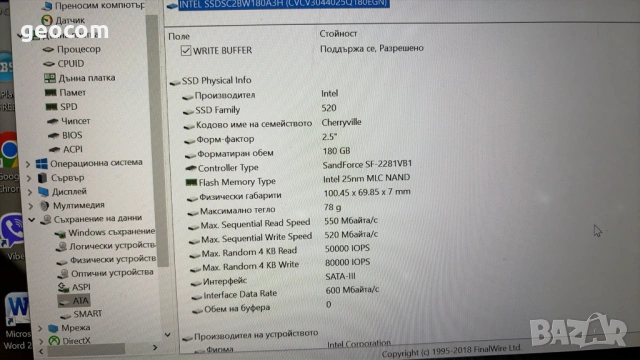The image size is (640, 360).
Task: Expand the Мултимедия tree node
Action: (31, 206)
